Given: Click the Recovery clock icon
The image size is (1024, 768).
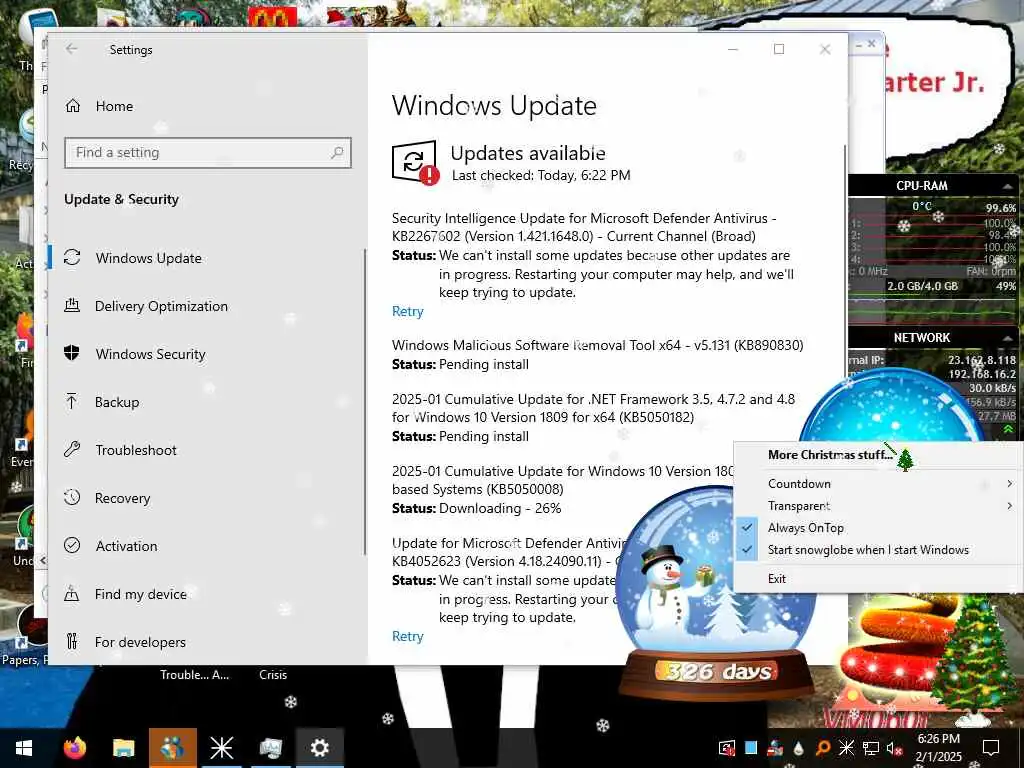Looking at the screenshot, I should (x=72, y=498).
